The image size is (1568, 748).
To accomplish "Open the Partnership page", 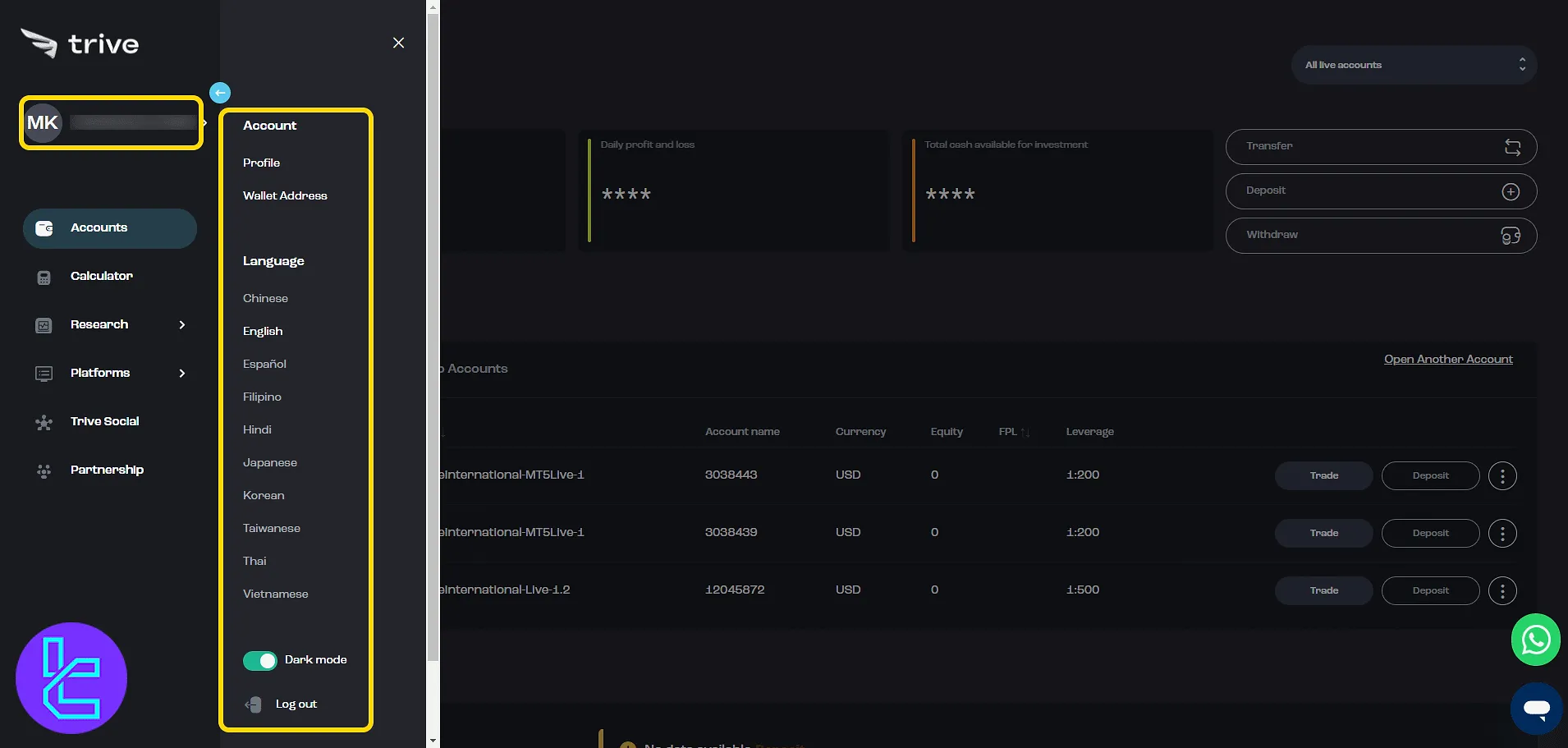I will [107, 470].
